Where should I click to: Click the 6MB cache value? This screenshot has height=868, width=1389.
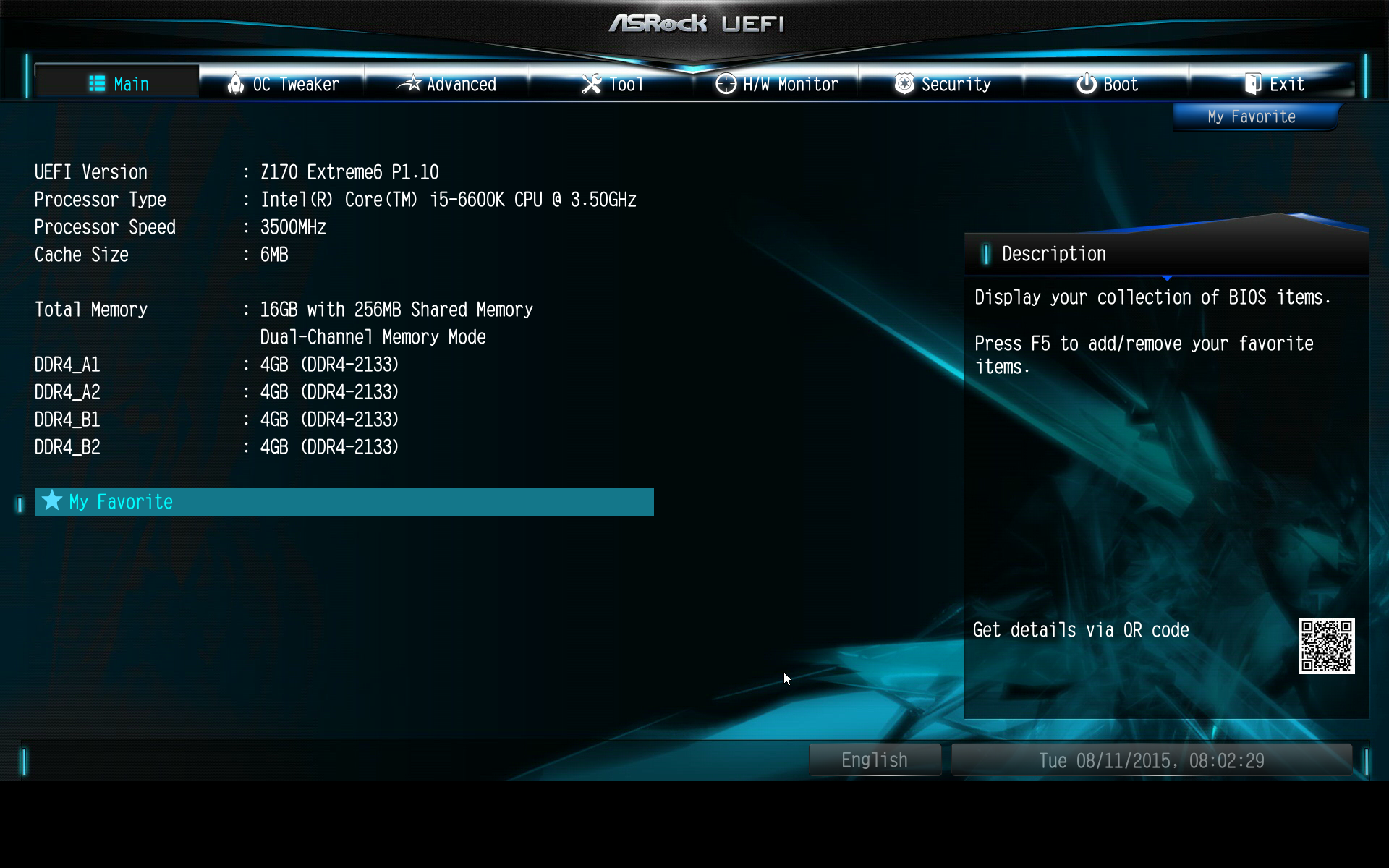click(274, 255)
